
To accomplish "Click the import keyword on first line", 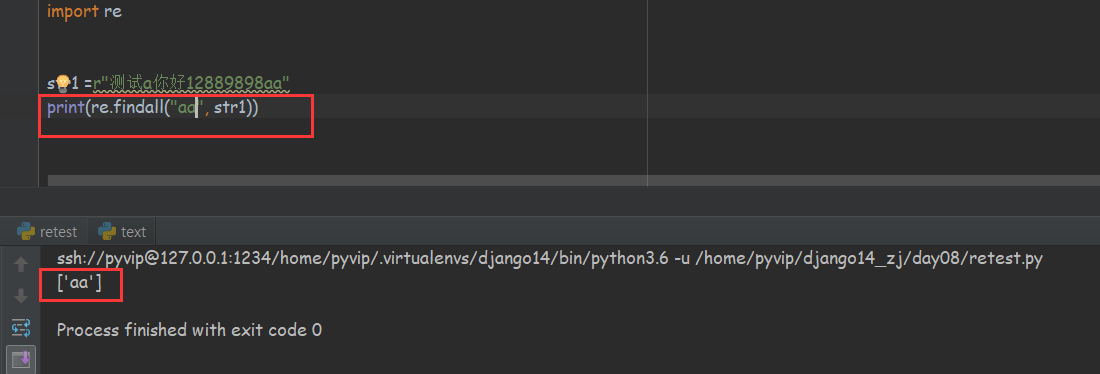I will tap(73, 13).
